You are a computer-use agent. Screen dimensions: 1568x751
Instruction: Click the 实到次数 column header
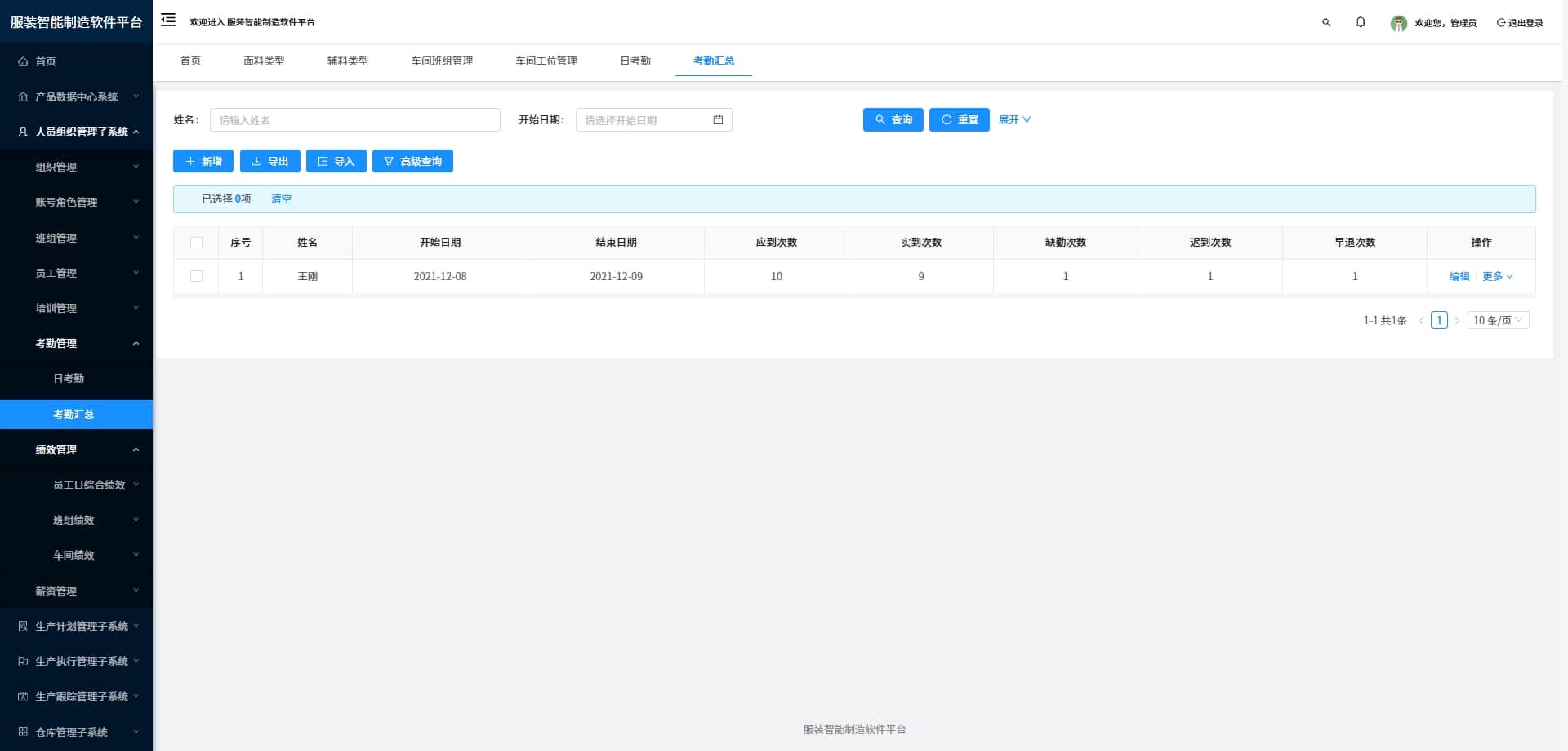coord(921,243)
